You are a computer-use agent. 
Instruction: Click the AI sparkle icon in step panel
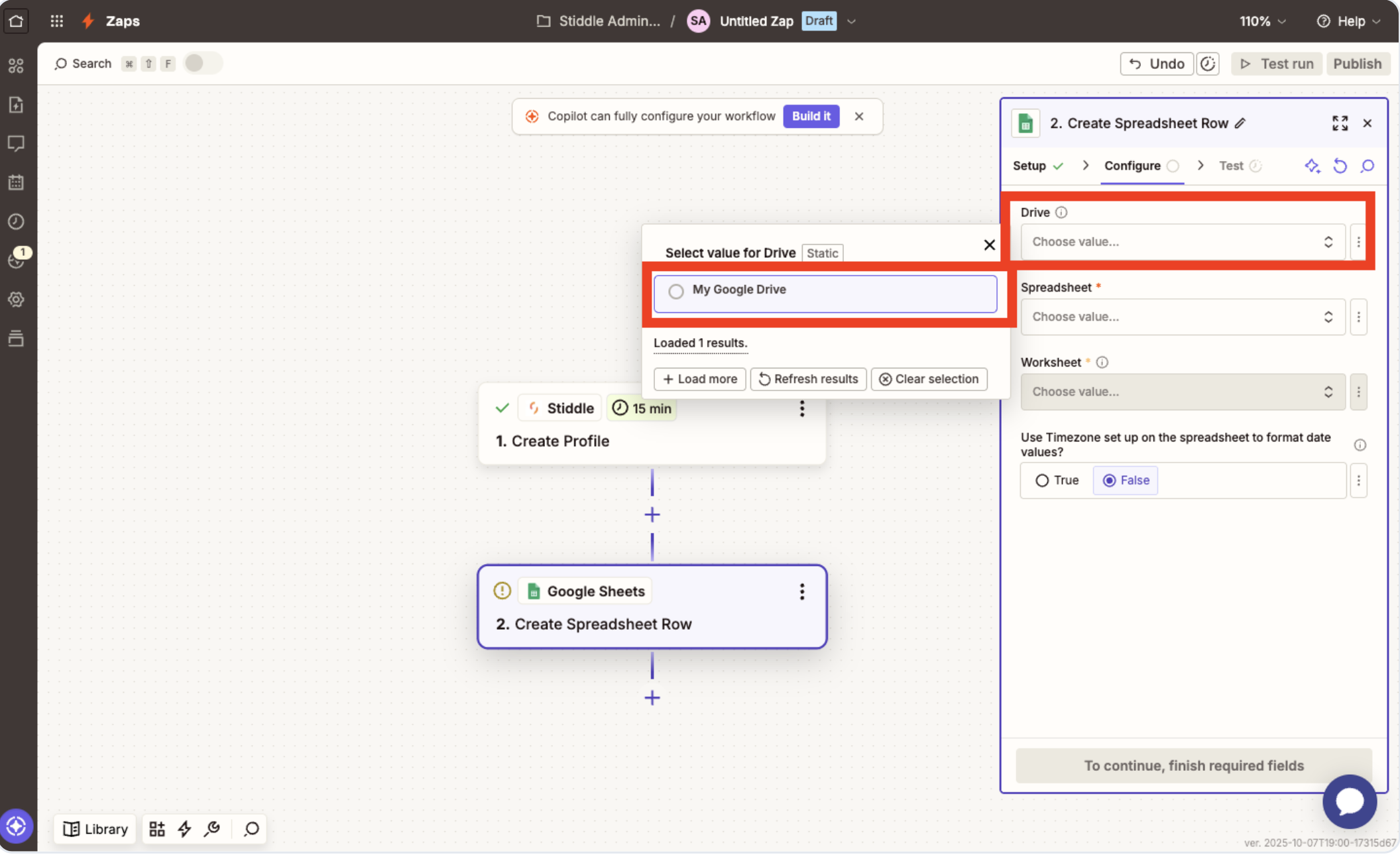coord(1312,166)
